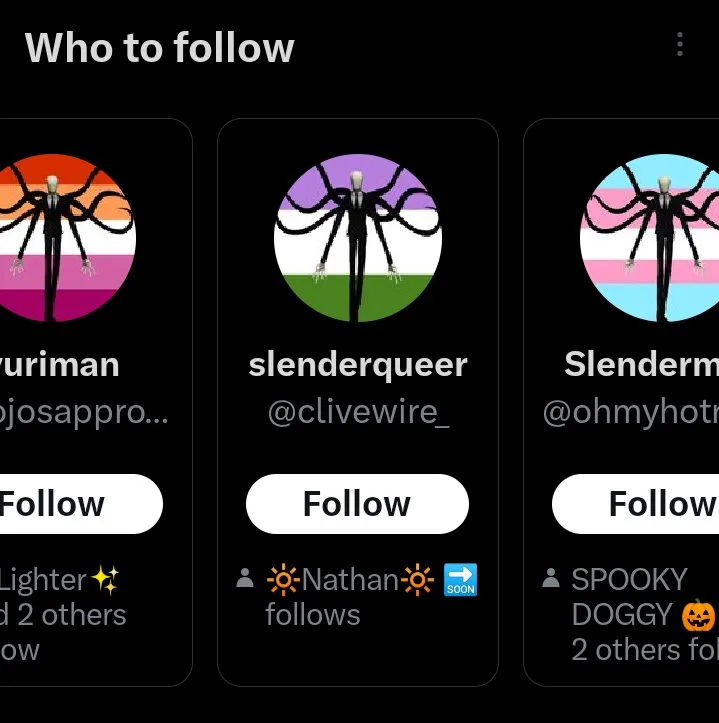Open the @ohmyhot handle on right card
The height and width of the screenshot is (723, 719).
632,412
